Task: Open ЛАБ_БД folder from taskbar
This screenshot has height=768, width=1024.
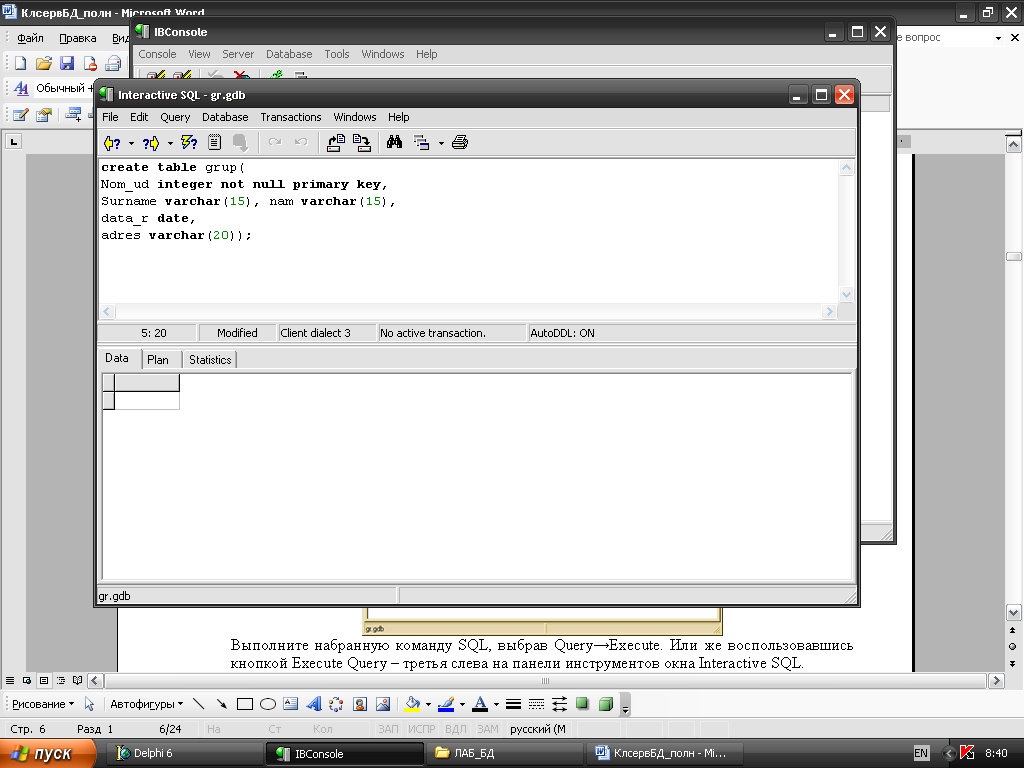Action: (504, 753)
